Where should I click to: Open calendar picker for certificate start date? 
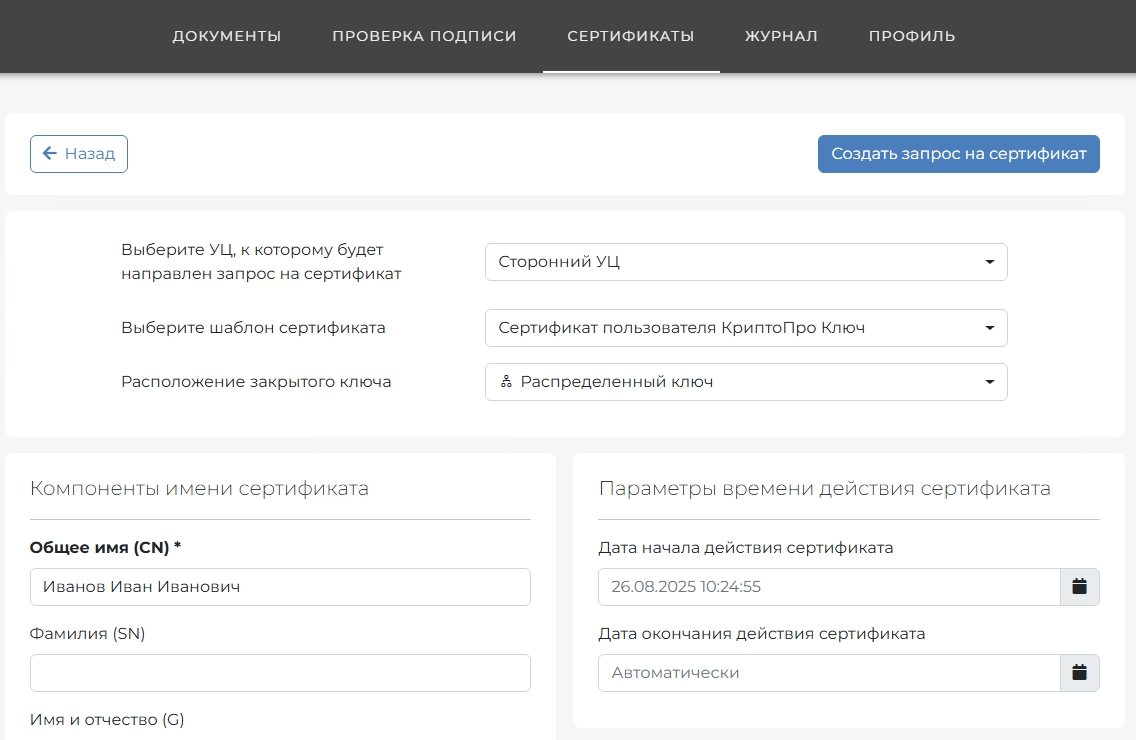tap(1079, 587)
